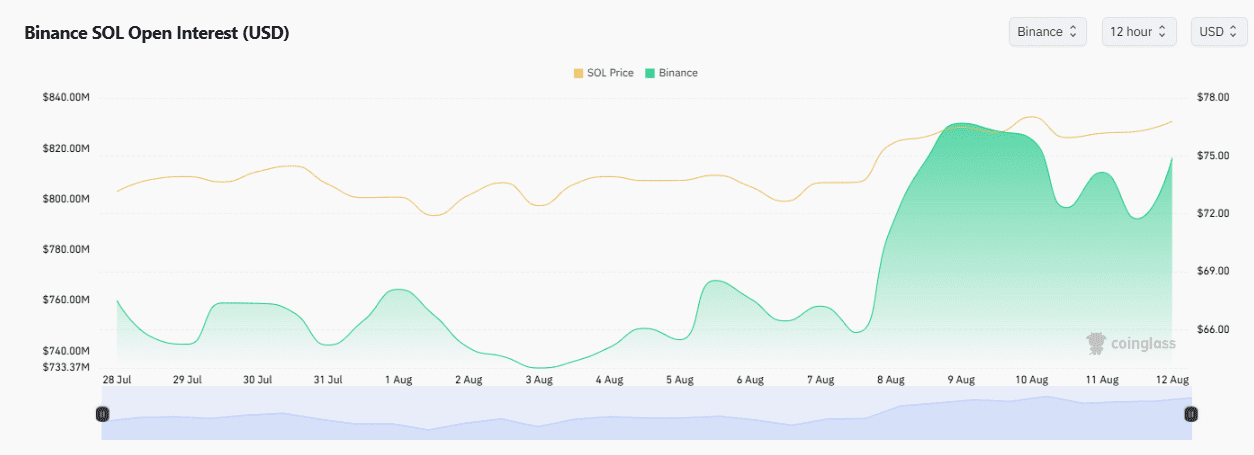The image size is (1254, 455).
Task: Click the $733.37M axis value
Action: [x=67, y=367]
